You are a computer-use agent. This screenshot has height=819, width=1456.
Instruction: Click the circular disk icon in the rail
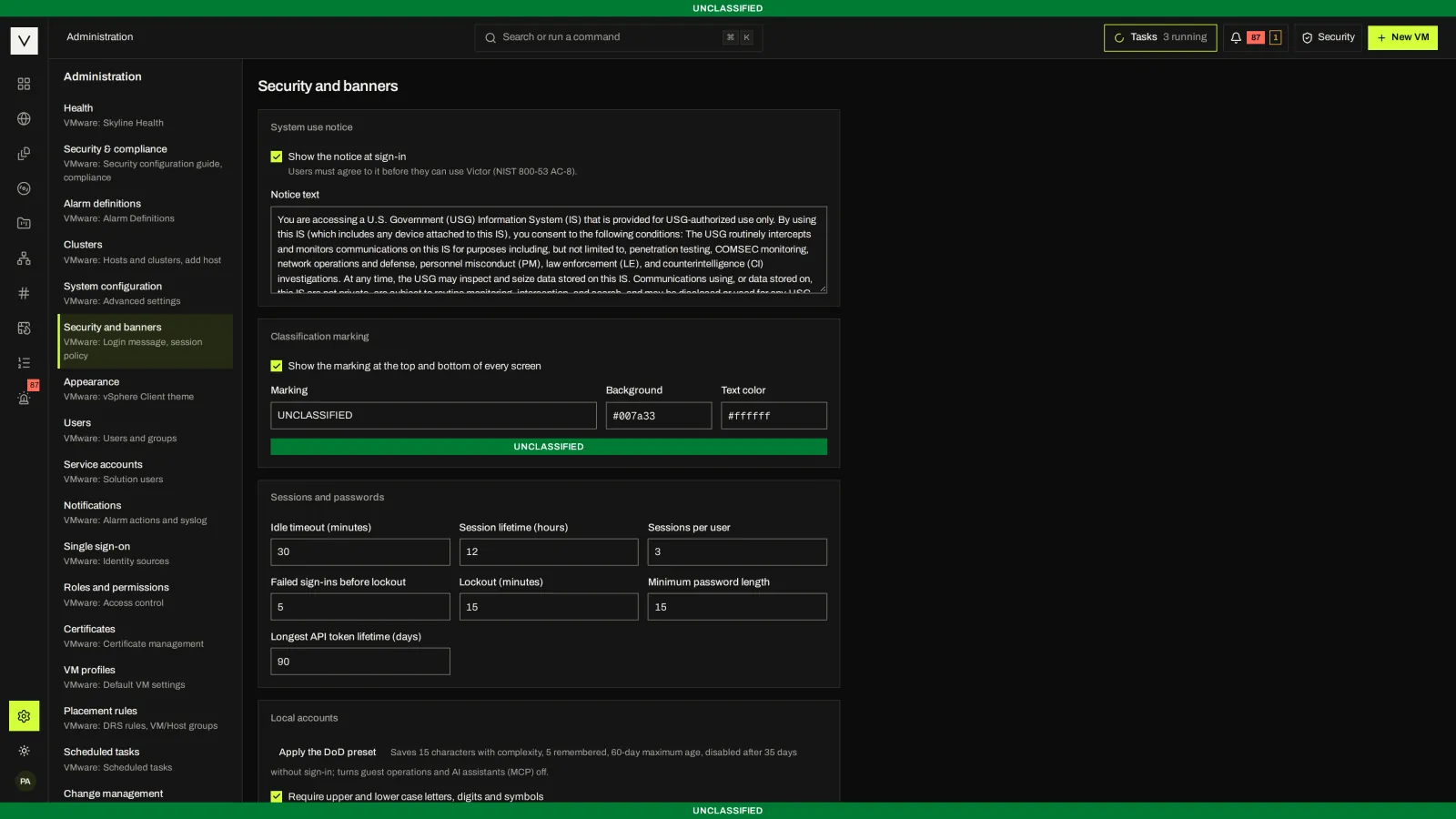click(24, 188)
